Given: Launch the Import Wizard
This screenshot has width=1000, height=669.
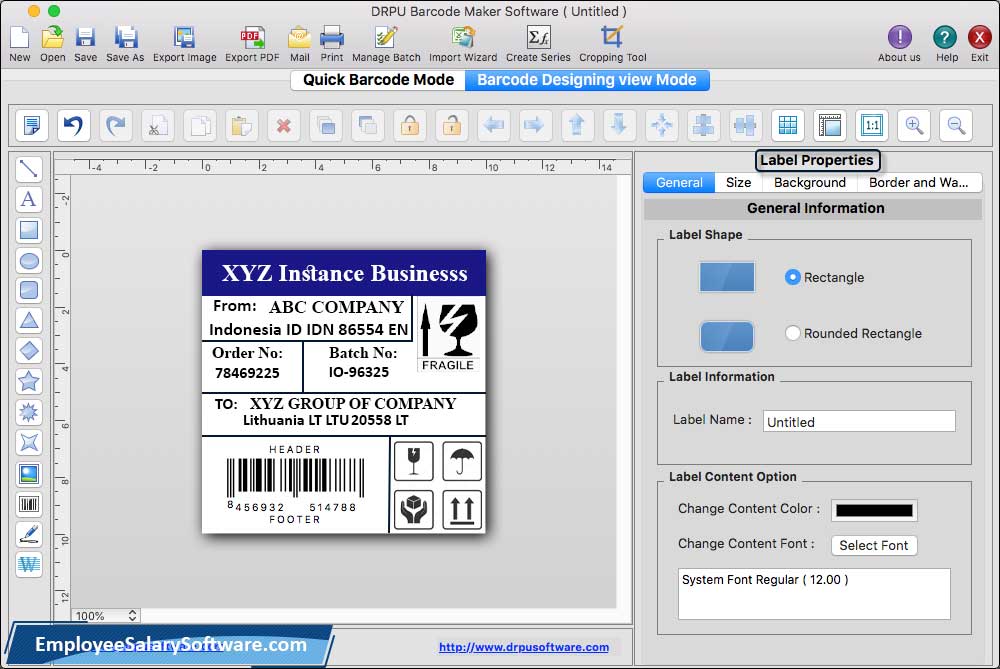Looking at the screenshot, I should coord(463,43).
